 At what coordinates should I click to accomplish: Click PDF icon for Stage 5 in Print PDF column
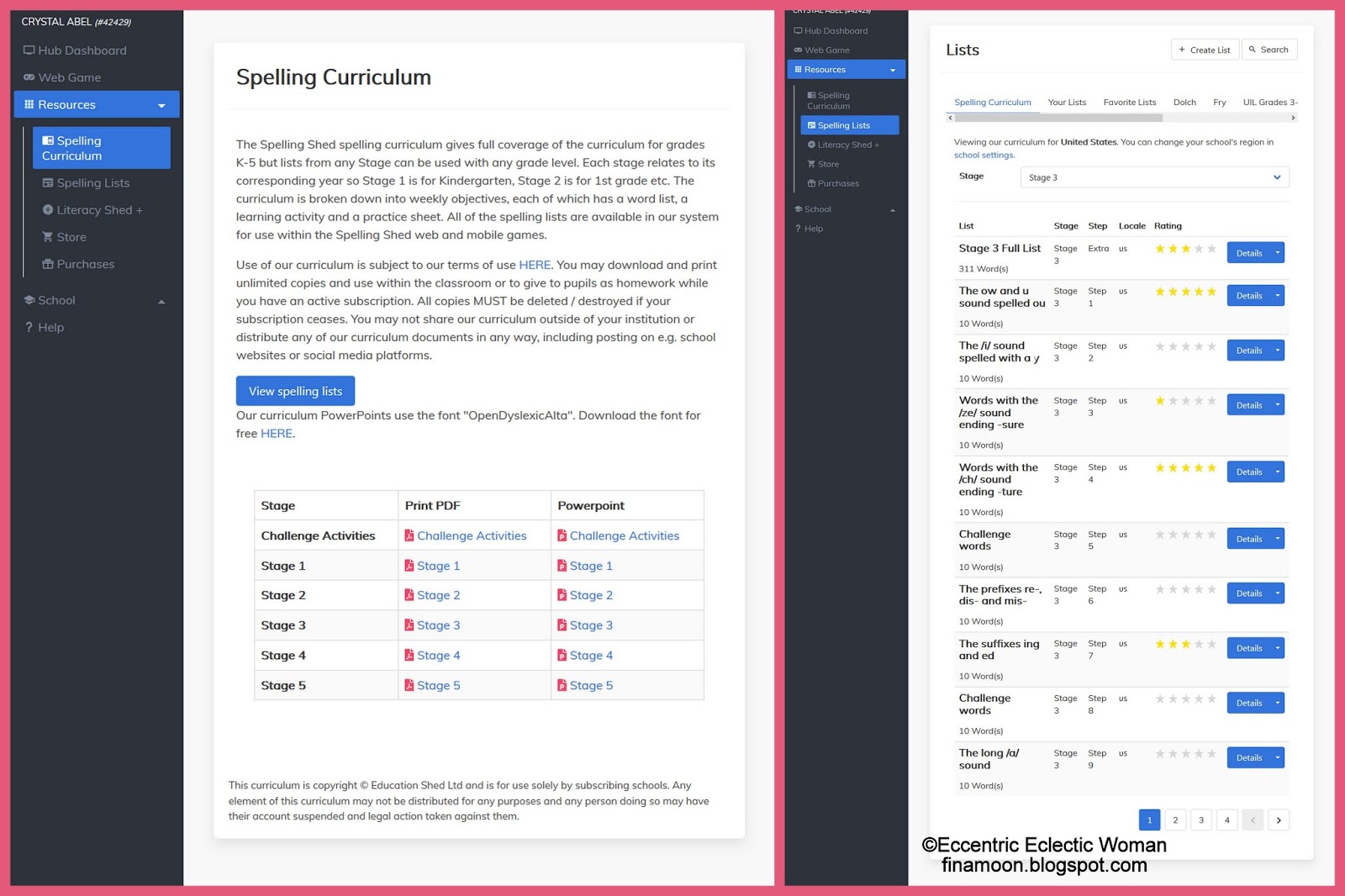pos(409,685)
